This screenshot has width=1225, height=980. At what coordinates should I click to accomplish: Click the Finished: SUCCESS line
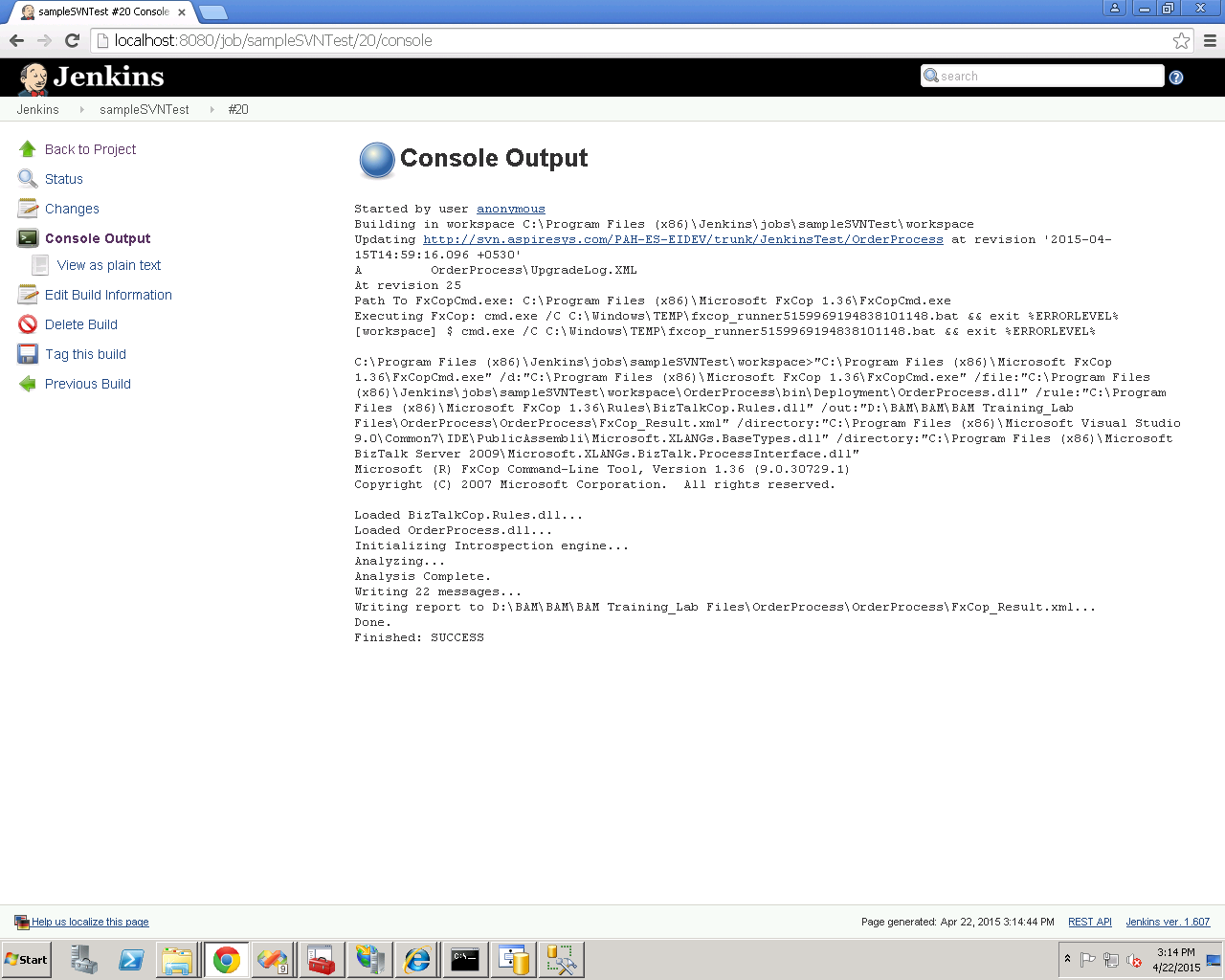click(419, 637)
